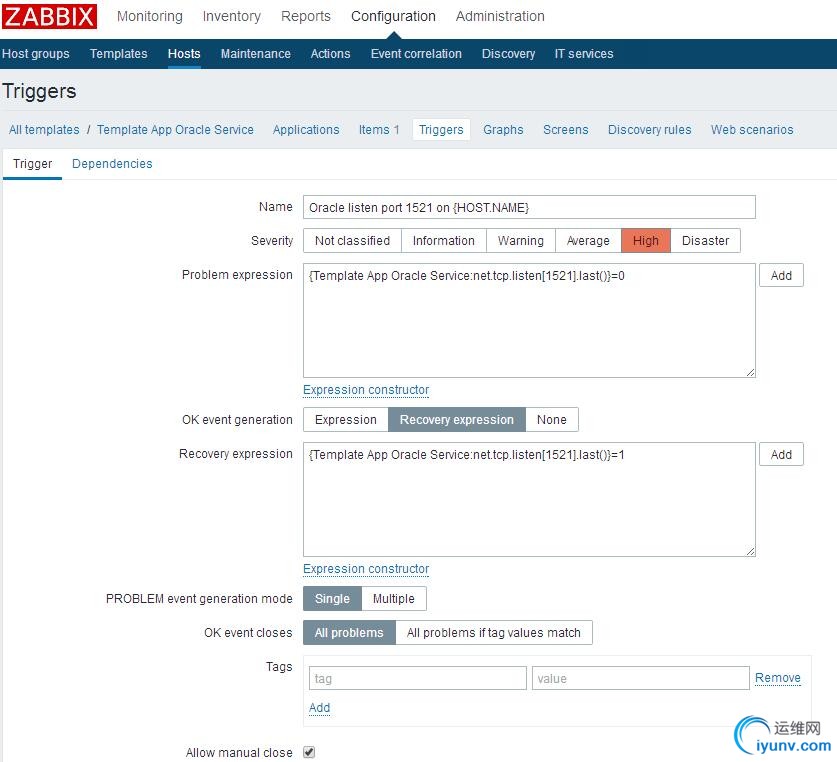Set severity to High
837x762 pixels.
tap(646, 241)
